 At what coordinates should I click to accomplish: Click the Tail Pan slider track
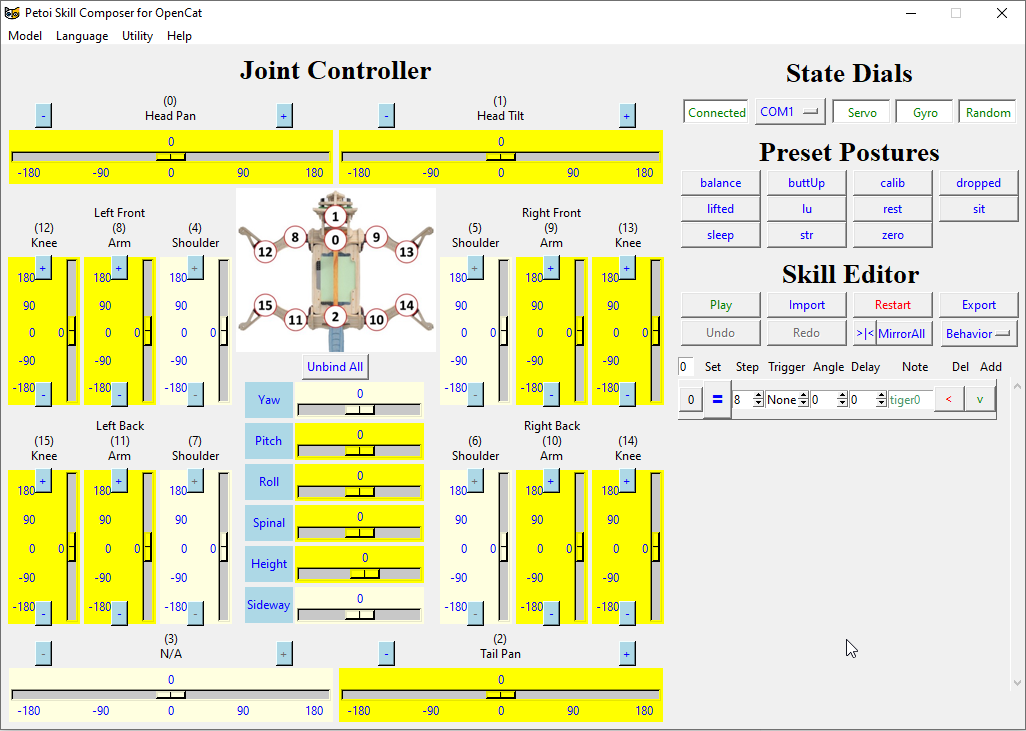pos(501,694)
